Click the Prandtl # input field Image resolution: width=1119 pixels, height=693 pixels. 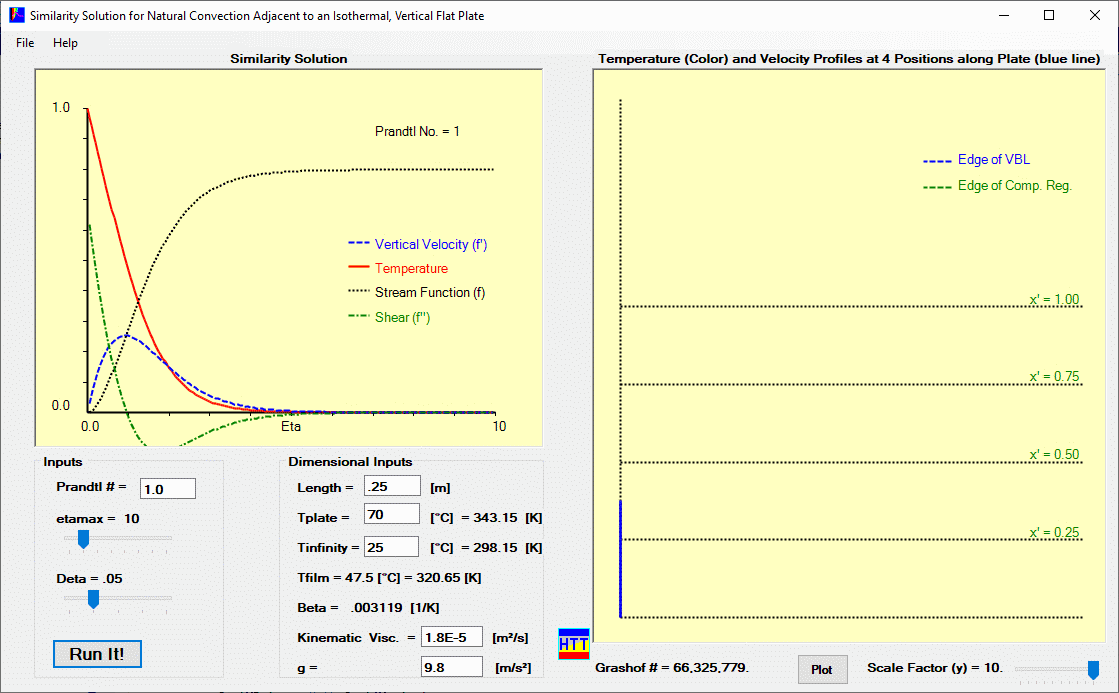pos(168,489)
